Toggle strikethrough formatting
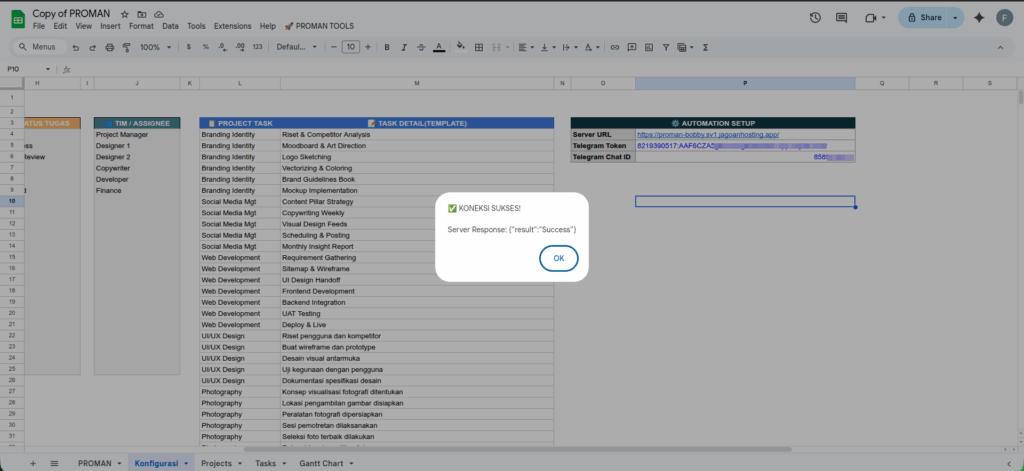Screen dimensions: 1024x471 coord(421,47)
